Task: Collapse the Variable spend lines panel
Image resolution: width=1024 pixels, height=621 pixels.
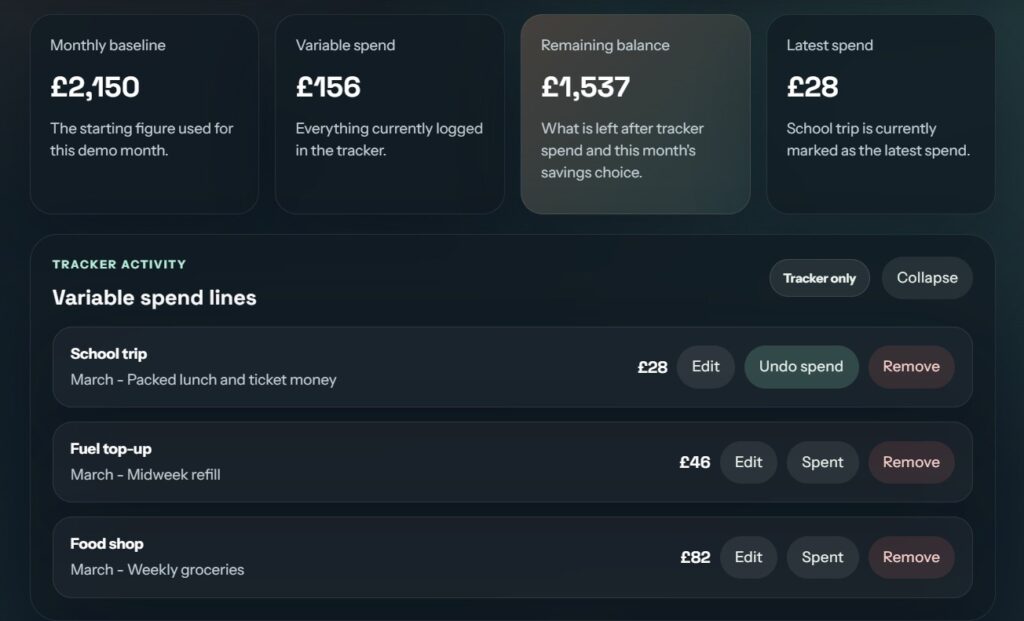Action: point(927,278)
